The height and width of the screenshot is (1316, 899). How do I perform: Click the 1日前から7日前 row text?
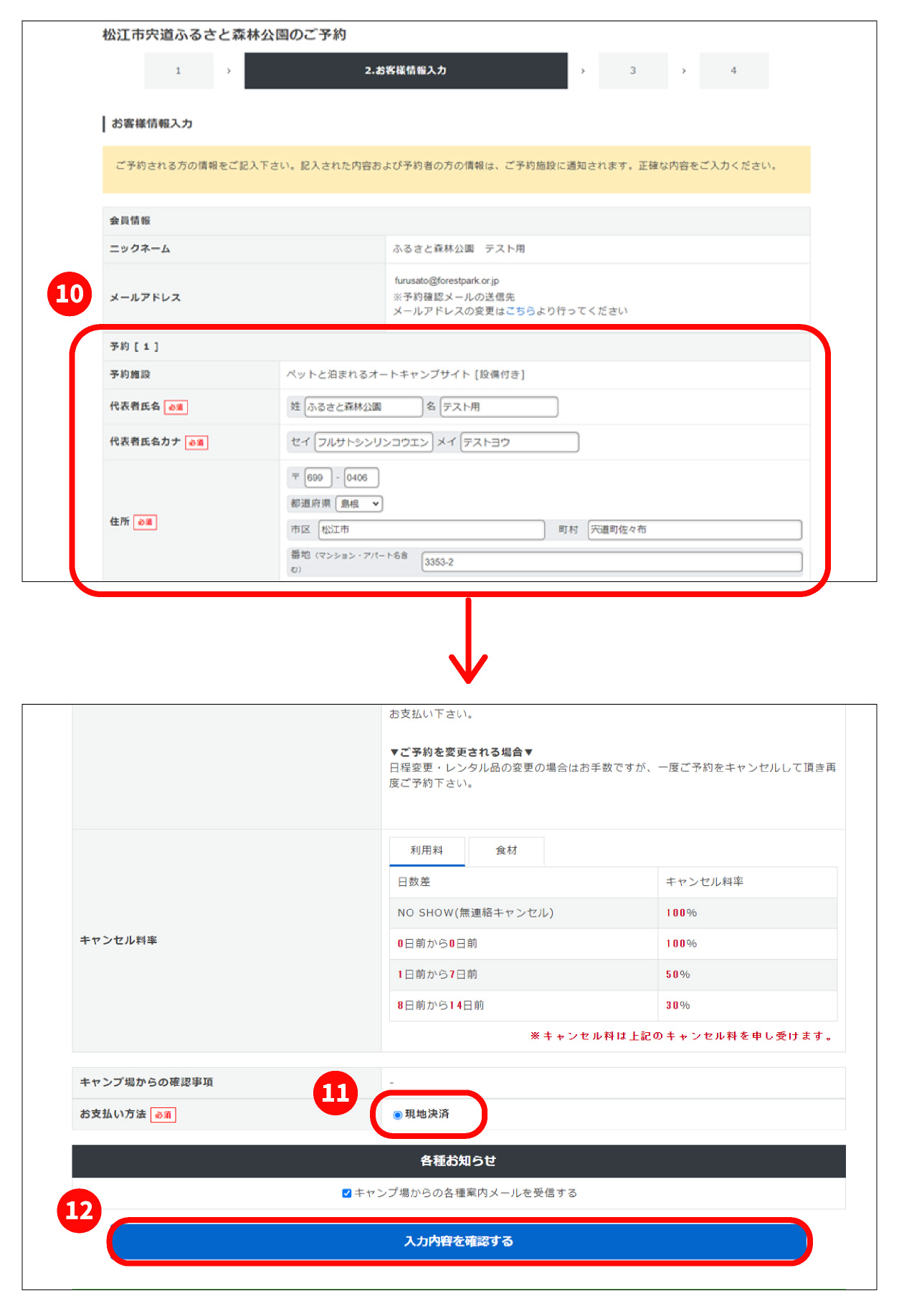437,974
